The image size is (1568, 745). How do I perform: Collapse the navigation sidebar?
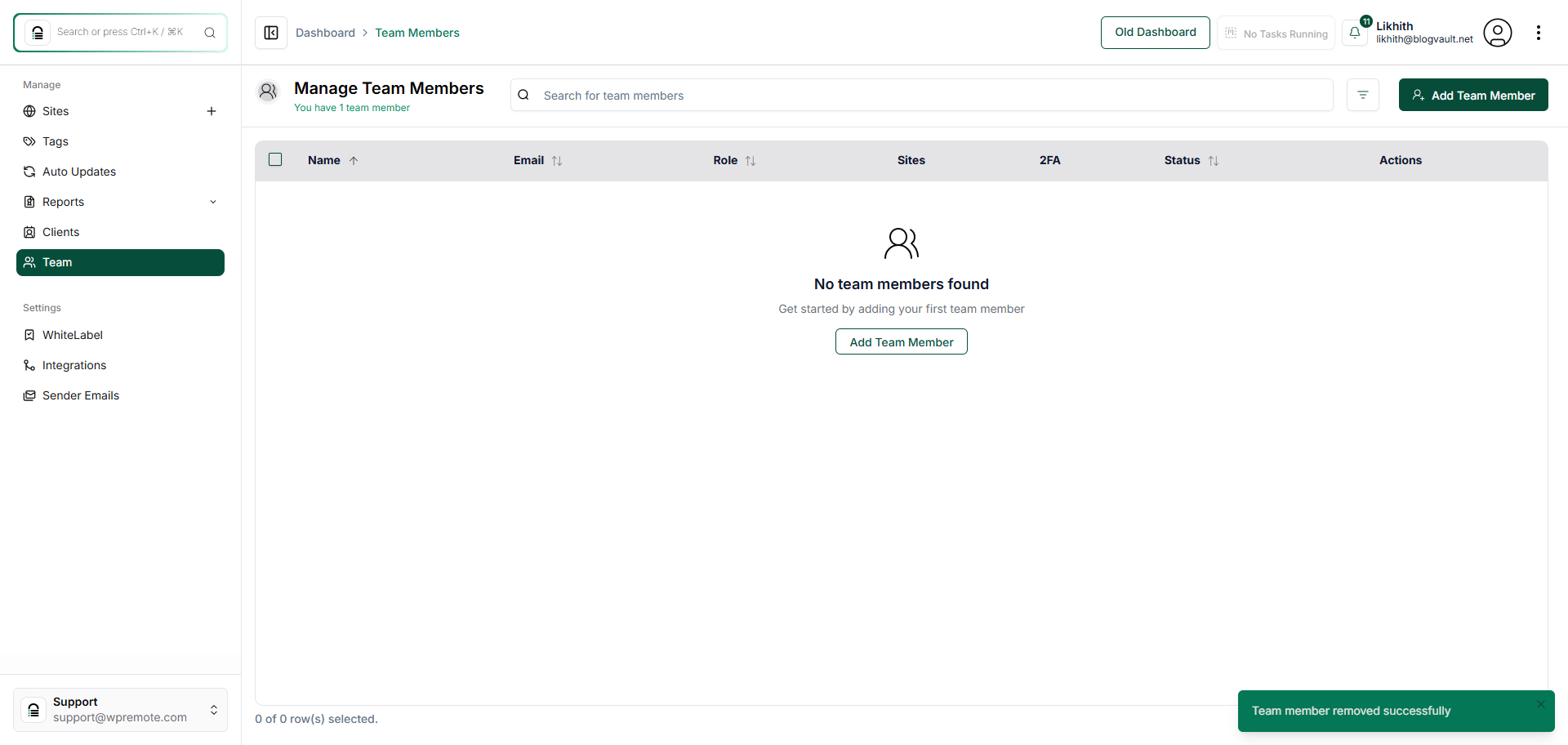click(270, 33)
